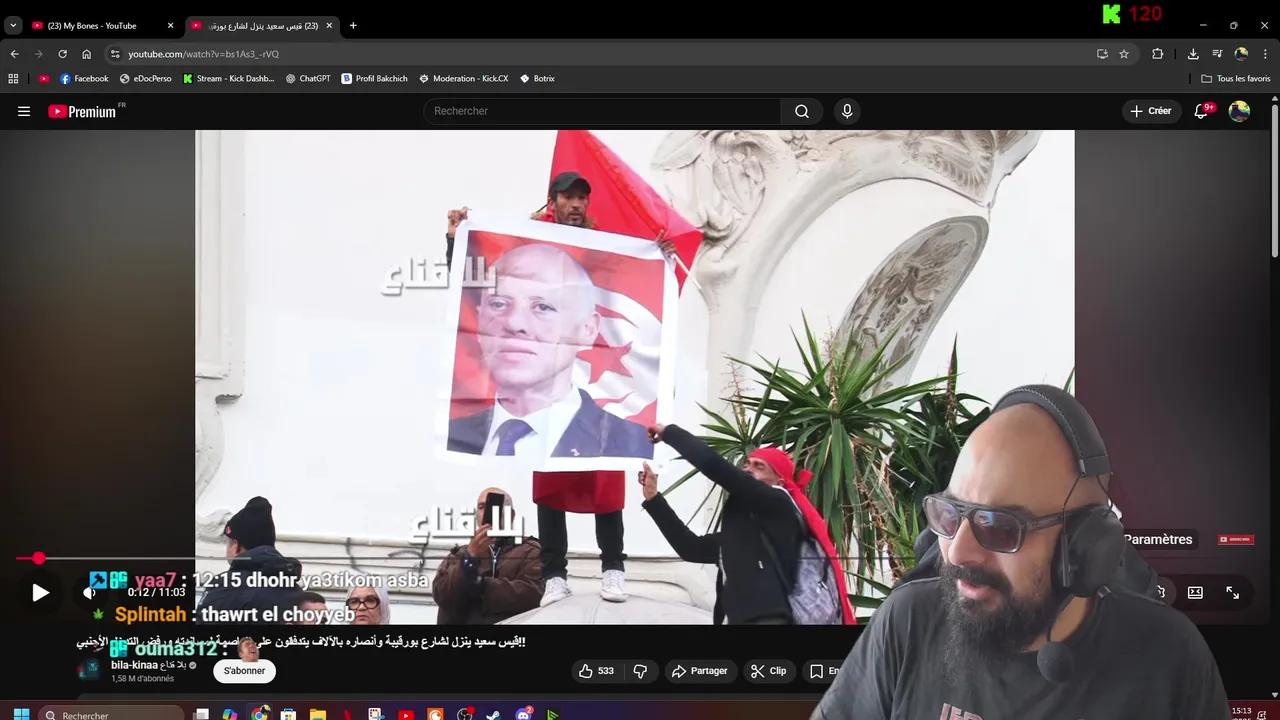This screenshot has height=720, width=1280.
Task: Dislike the video with thumbs down
Action: 641,671
